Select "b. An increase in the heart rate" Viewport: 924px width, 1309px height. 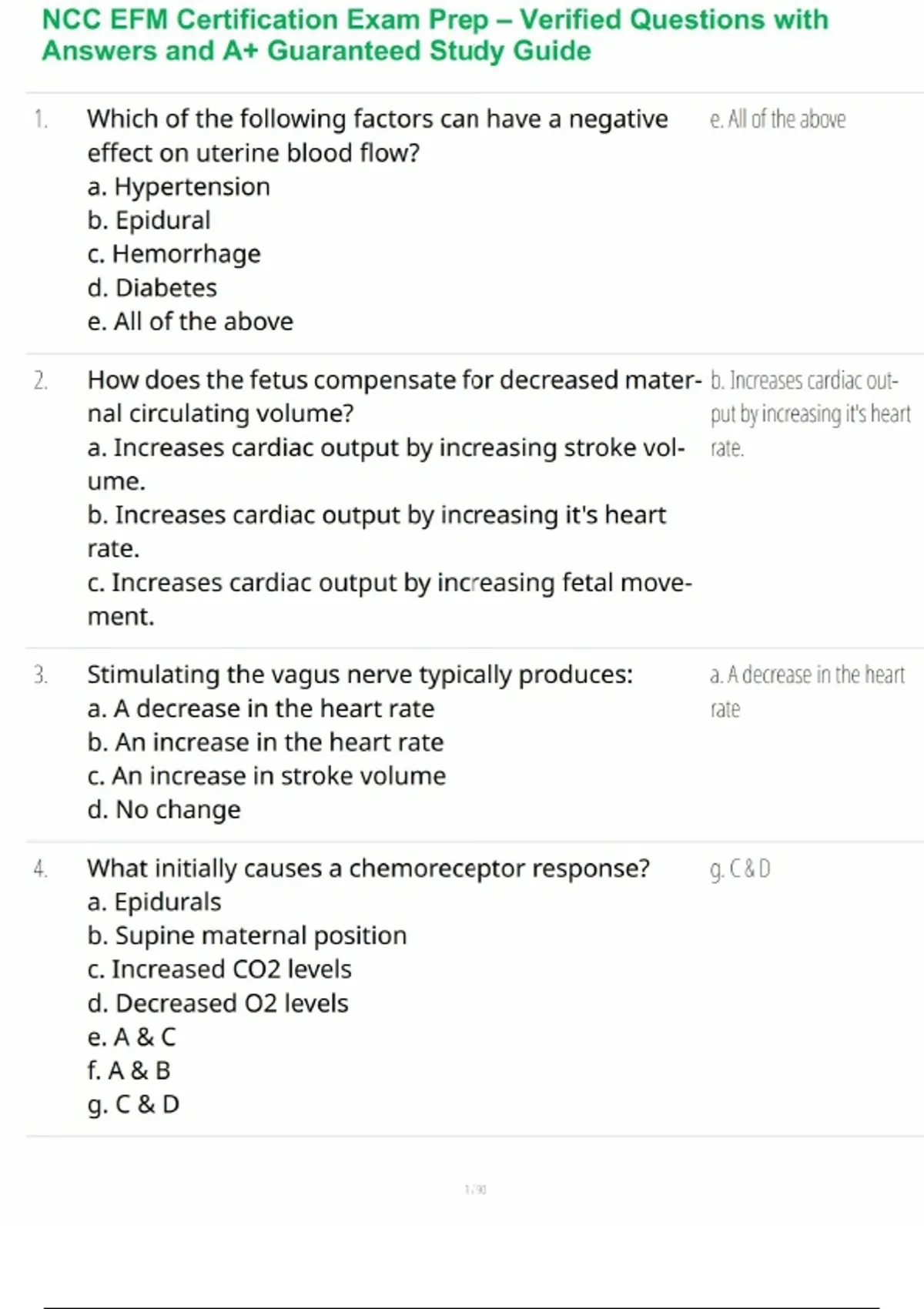click(x=266, y=742)
